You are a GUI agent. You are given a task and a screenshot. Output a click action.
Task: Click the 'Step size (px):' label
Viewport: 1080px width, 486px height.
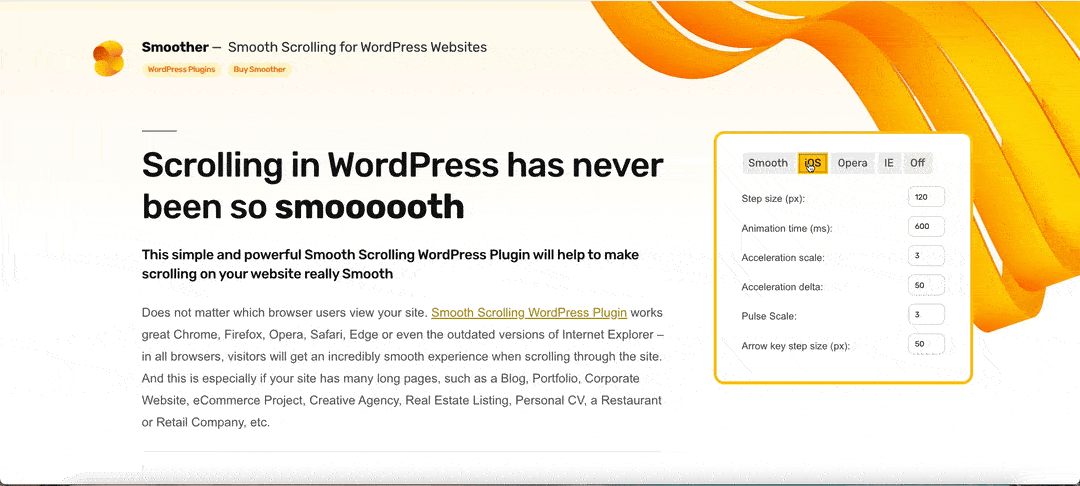[x=773, y=199]
